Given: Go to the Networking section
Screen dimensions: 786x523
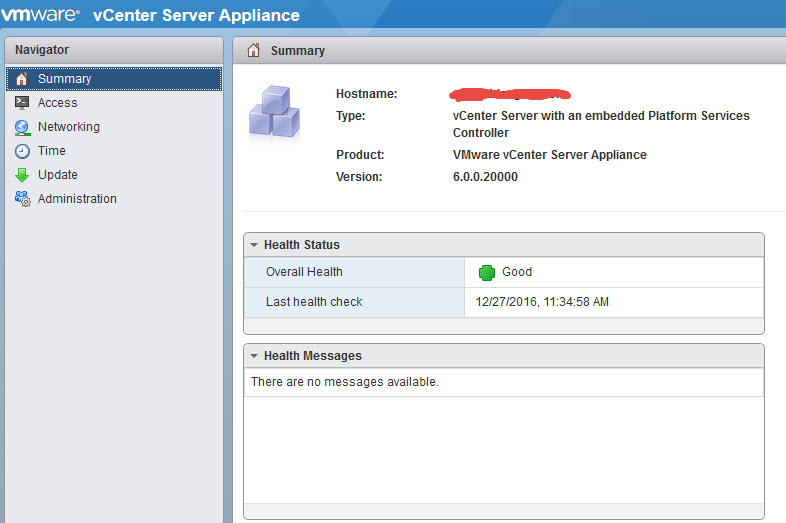Looking at the screenshot, I should (114, 127).
